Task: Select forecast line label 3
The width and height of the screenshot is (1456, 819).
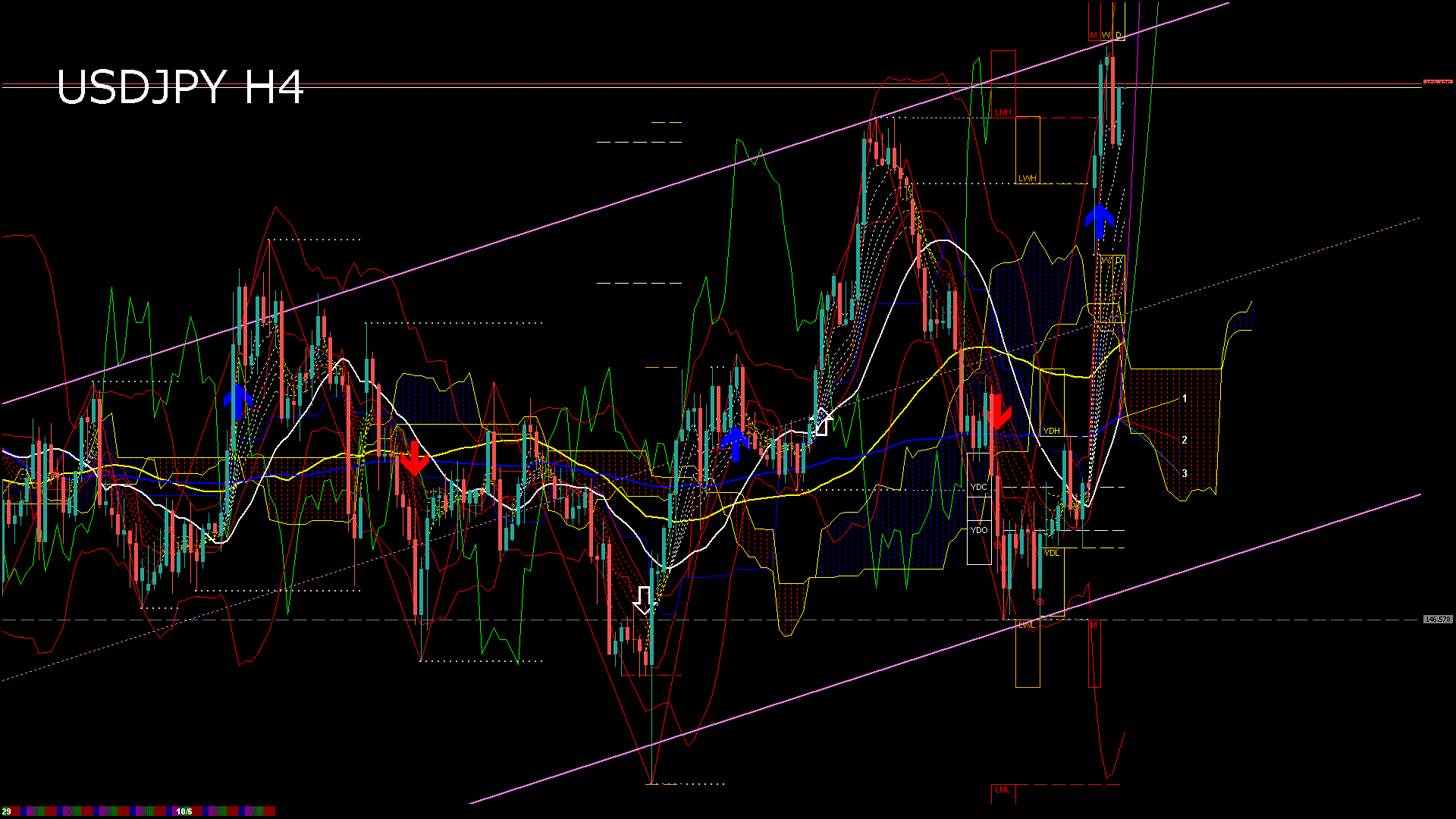Action: 1185,473
